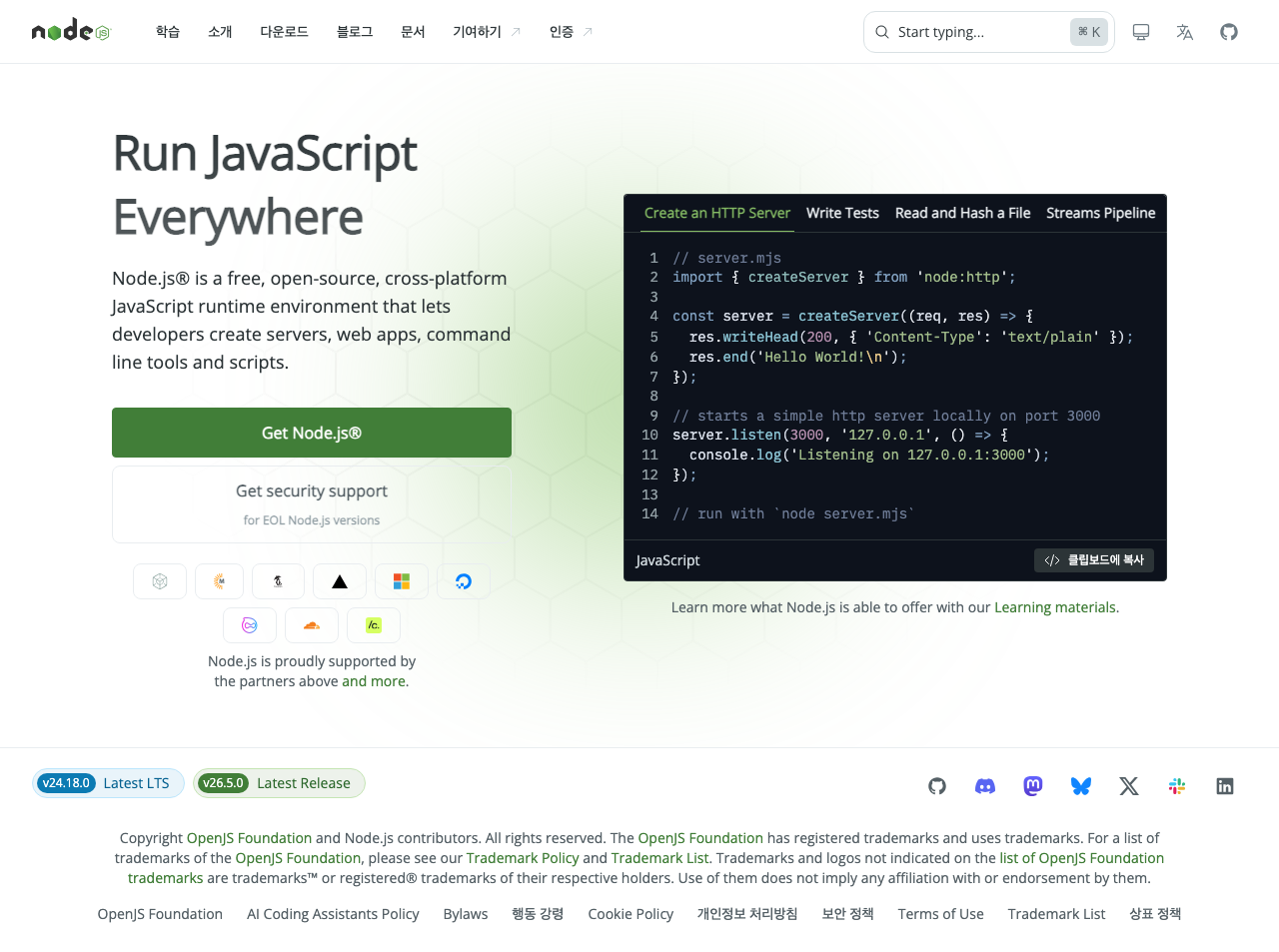Open the footer Bluesky butterfly icon

click(1081, 786)
